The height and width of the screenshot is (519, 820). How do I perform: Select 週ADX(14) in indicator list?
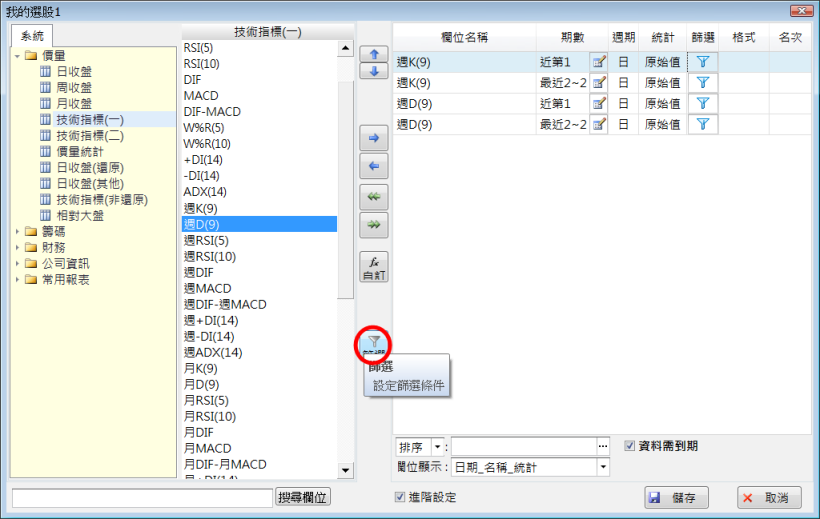[x=213, y=352]
